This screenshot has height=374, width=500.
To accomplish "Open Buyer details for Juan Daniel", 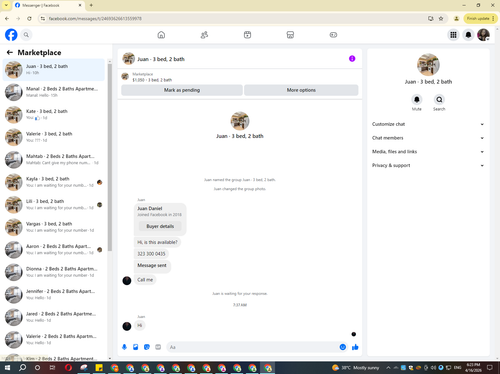I will click(x=160, y=226).
